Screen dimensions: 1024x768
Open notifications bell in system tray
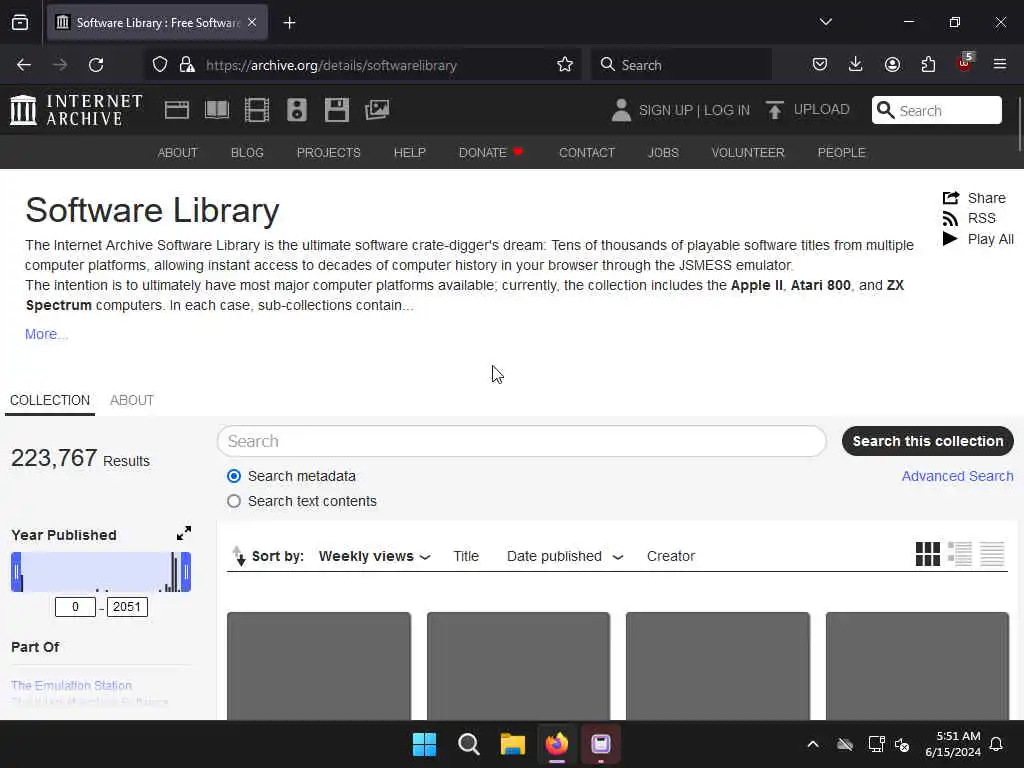click(x=996, y=744)
